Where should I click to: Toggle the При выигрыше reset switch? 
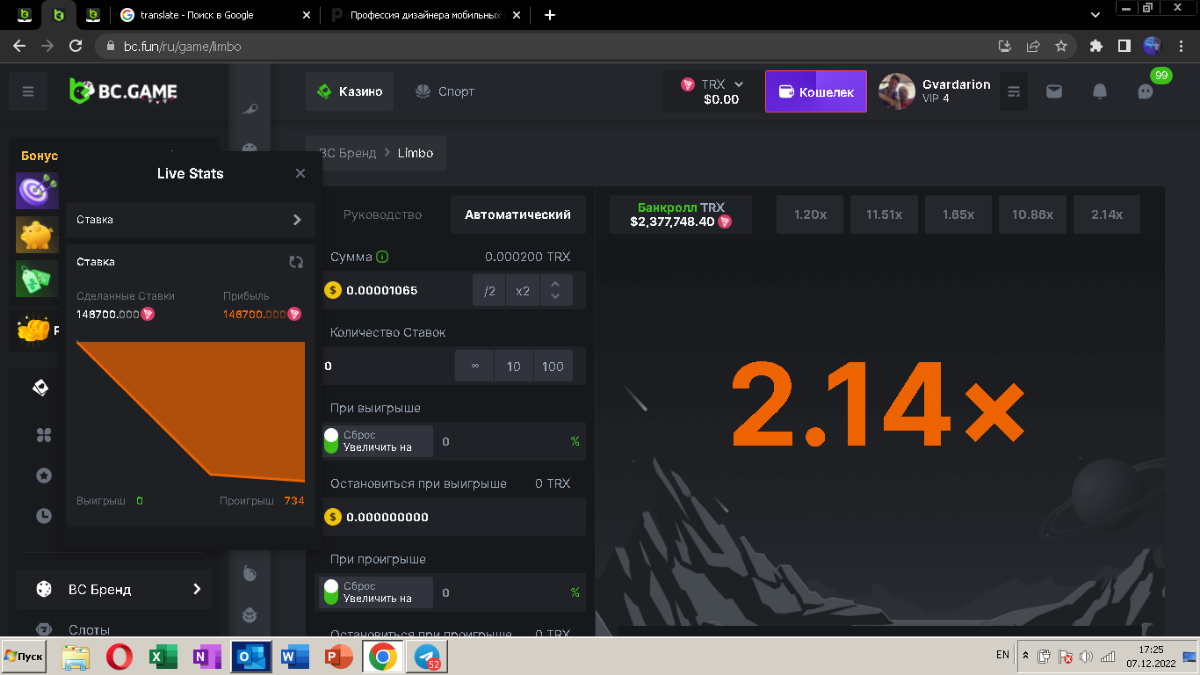tap(331, 441)
